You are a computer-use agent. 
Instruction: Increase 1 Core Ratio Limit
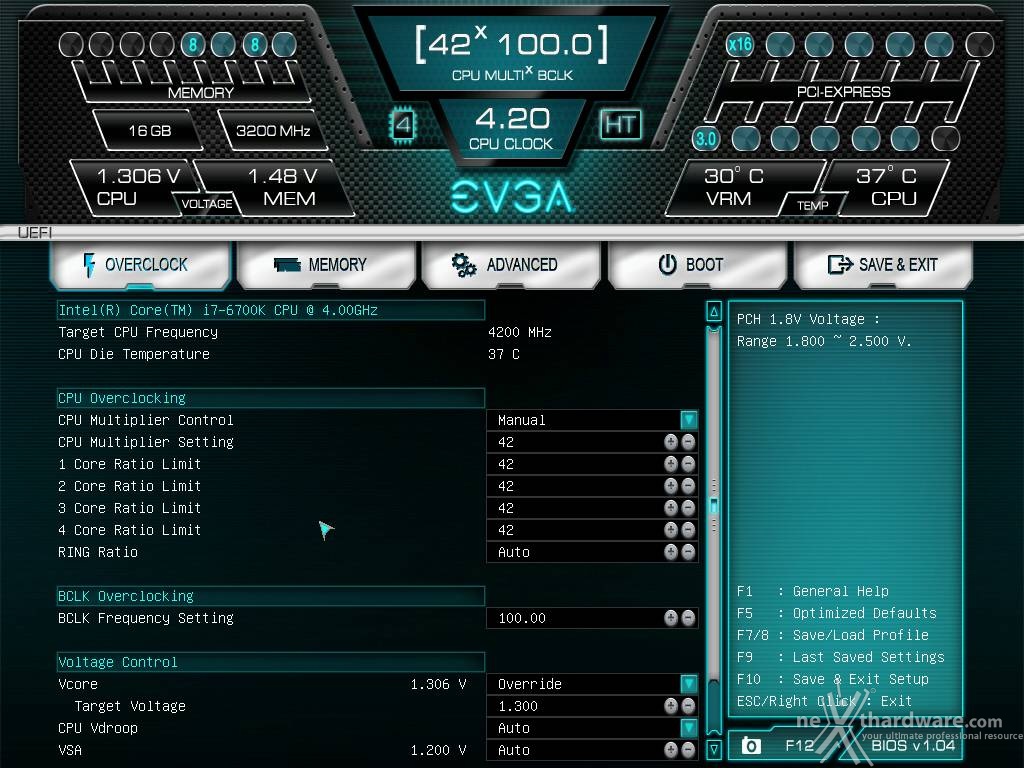[671, 464]
